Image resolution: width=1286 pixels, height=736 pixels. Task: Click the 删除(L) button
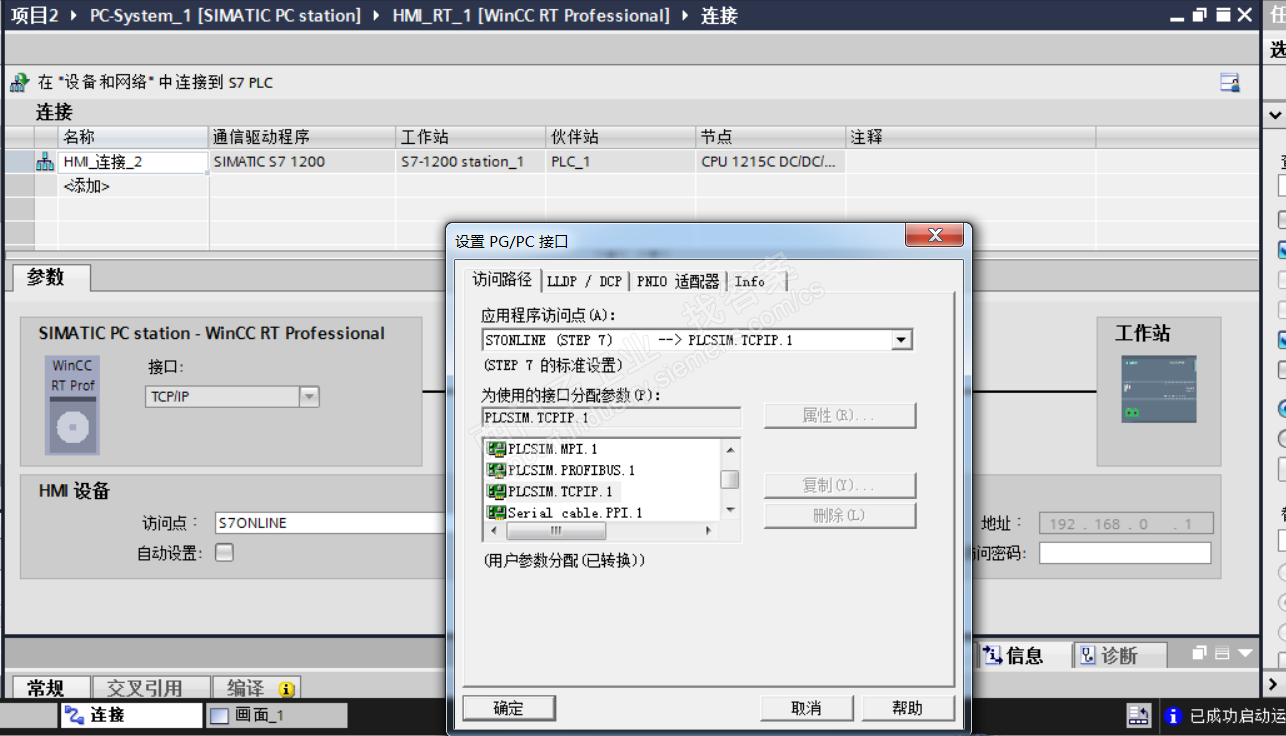coord(840,516)
